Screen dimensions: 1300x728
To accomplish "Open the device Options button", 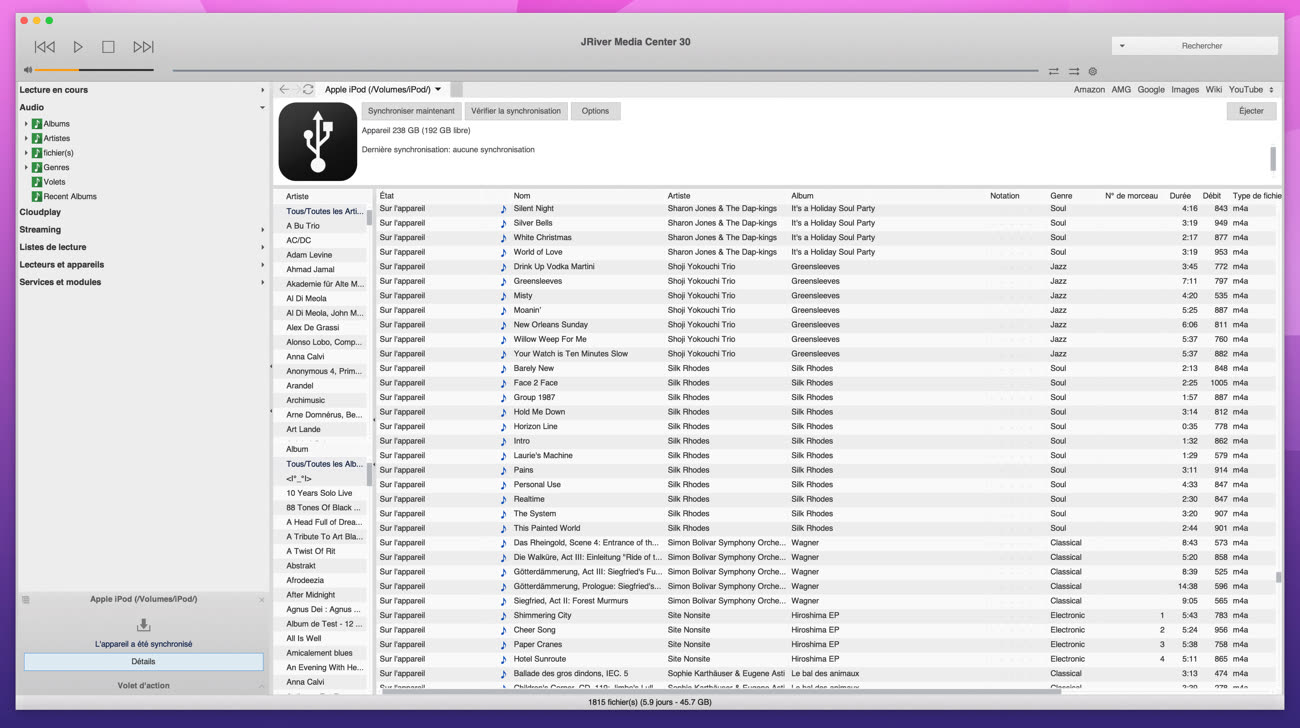I will (595, 111).
